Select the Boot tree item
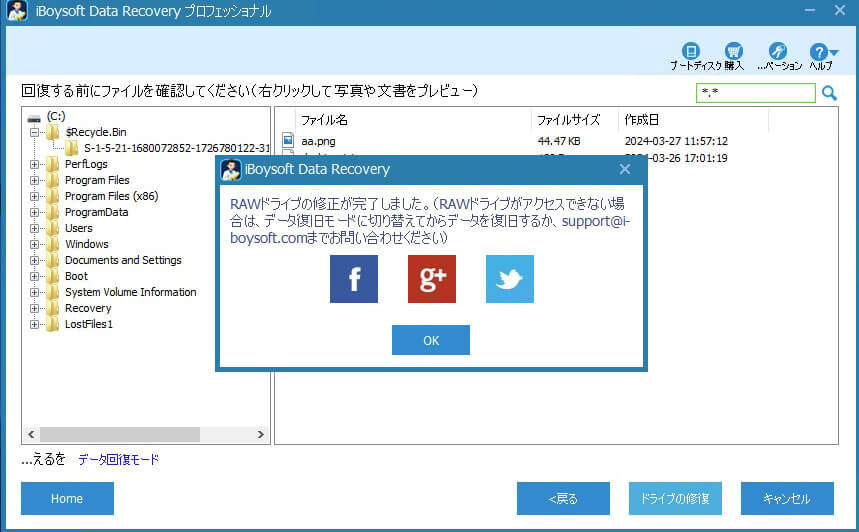The image size is (859, 532). [x=76, y=276]
